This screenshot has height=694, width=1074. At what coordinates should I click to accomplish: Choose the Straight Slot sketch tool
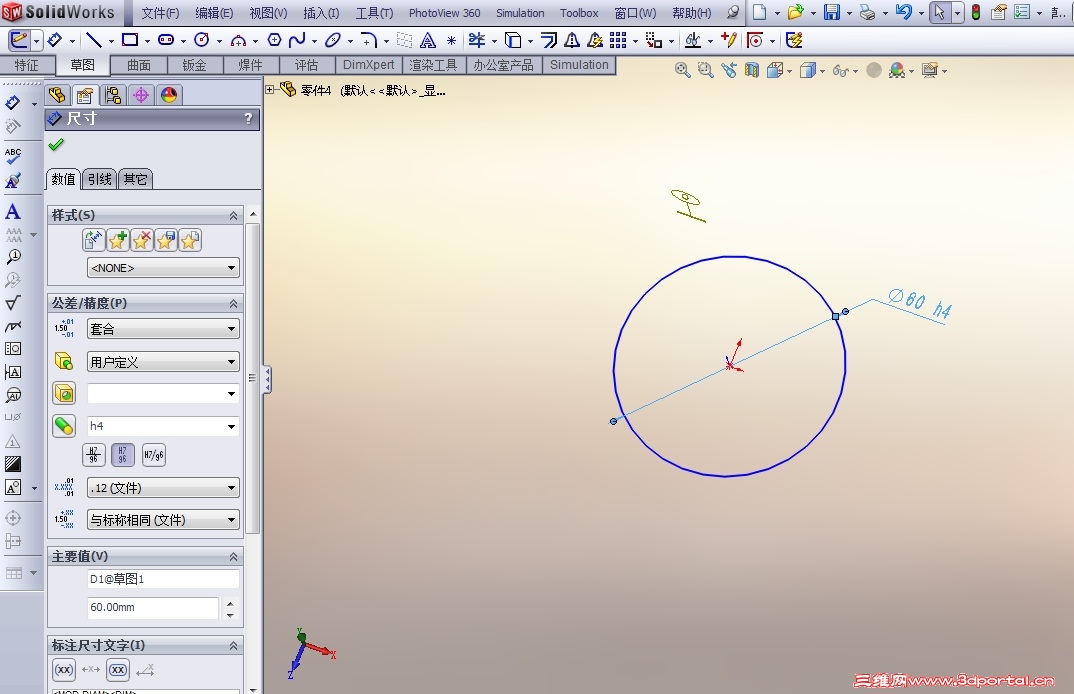coord(166,40)
